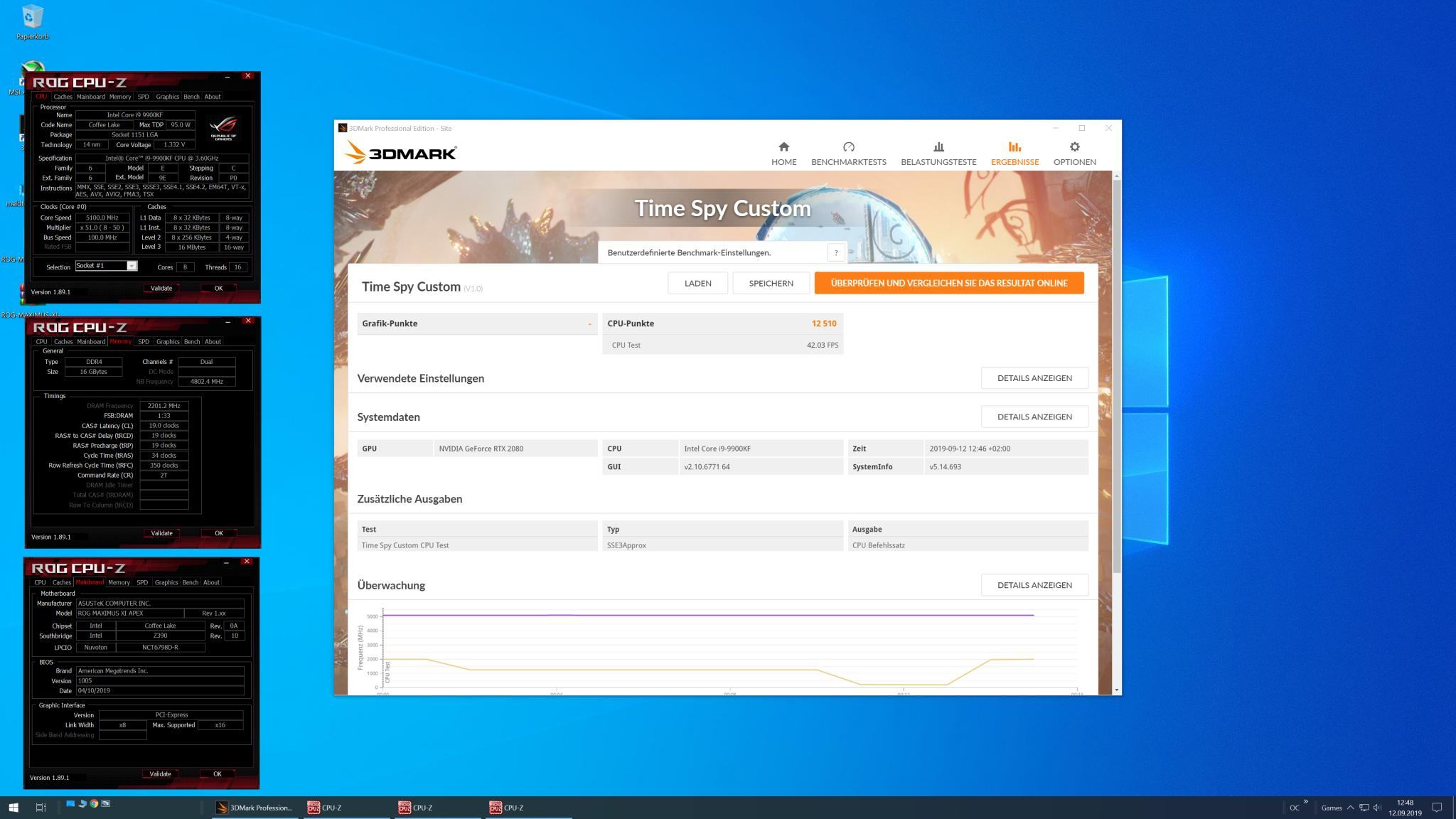1456x819 pixels.
Task: Click the 3DMark logo
Action: tap(400, 152)
